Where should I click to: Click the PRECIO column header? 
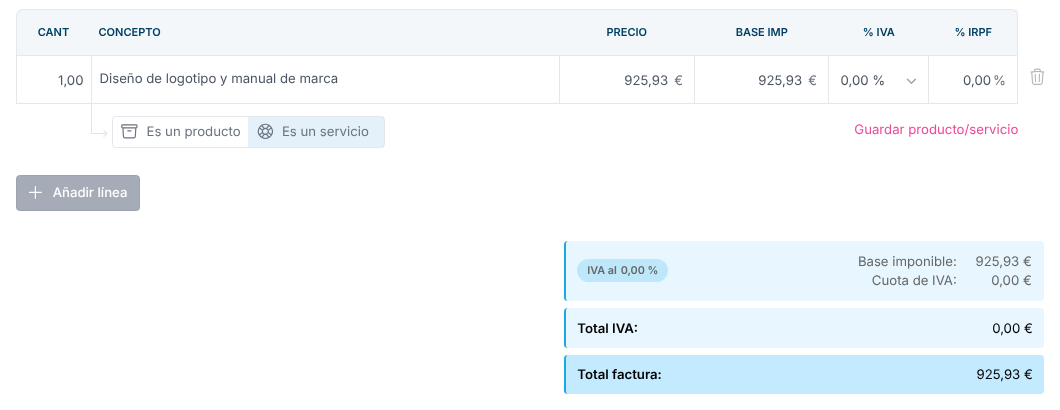point(627,32)
